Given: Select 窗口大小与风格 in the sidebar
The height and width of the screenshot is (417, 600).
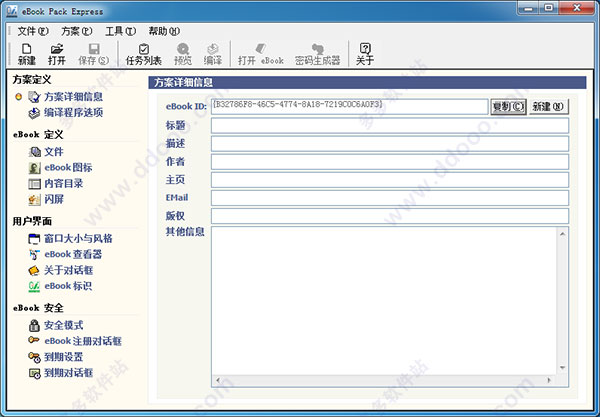Looking at the screenshot, I should click(x=70, y=239).
